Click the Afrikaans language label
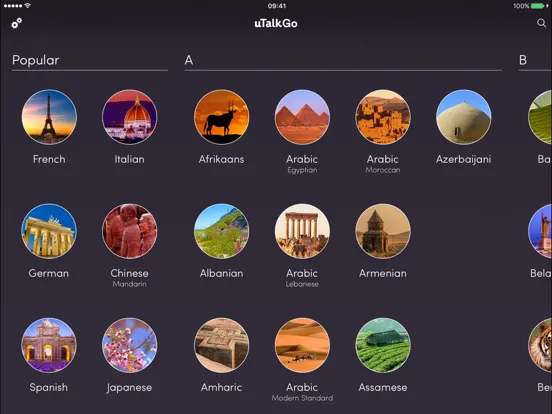552x414 pixels. coord(221,159)
